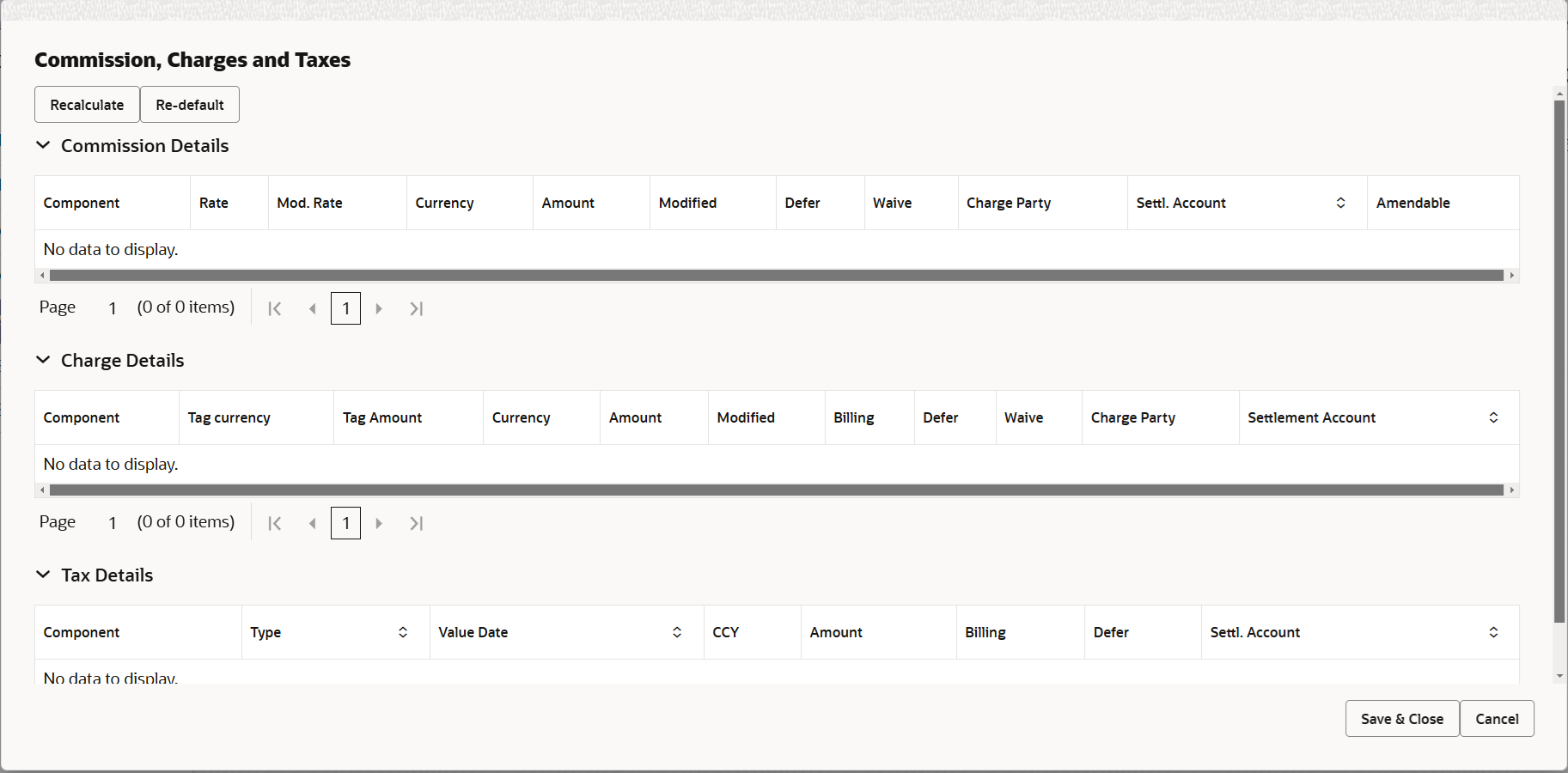The width and height of the screenshot is (1568, 773).
Task: Click previous page arrow under Charge Details
Action: [313, 523]
